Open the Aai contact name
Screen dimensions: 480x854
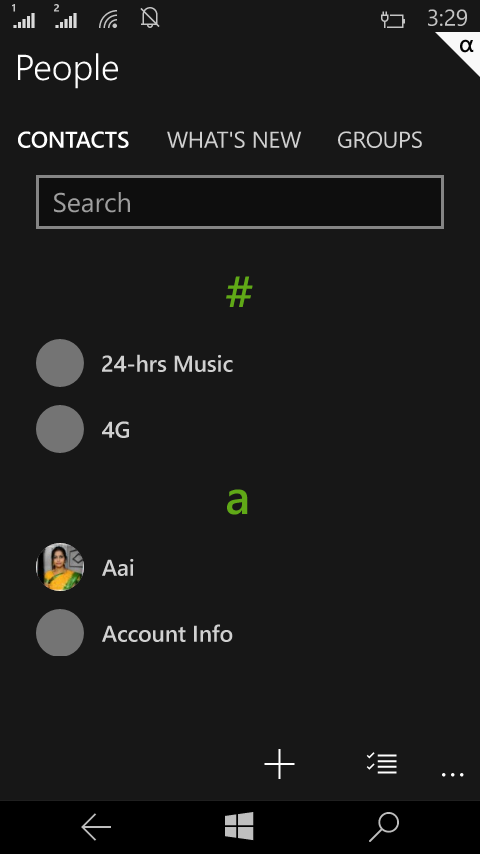tap(118, 568)
